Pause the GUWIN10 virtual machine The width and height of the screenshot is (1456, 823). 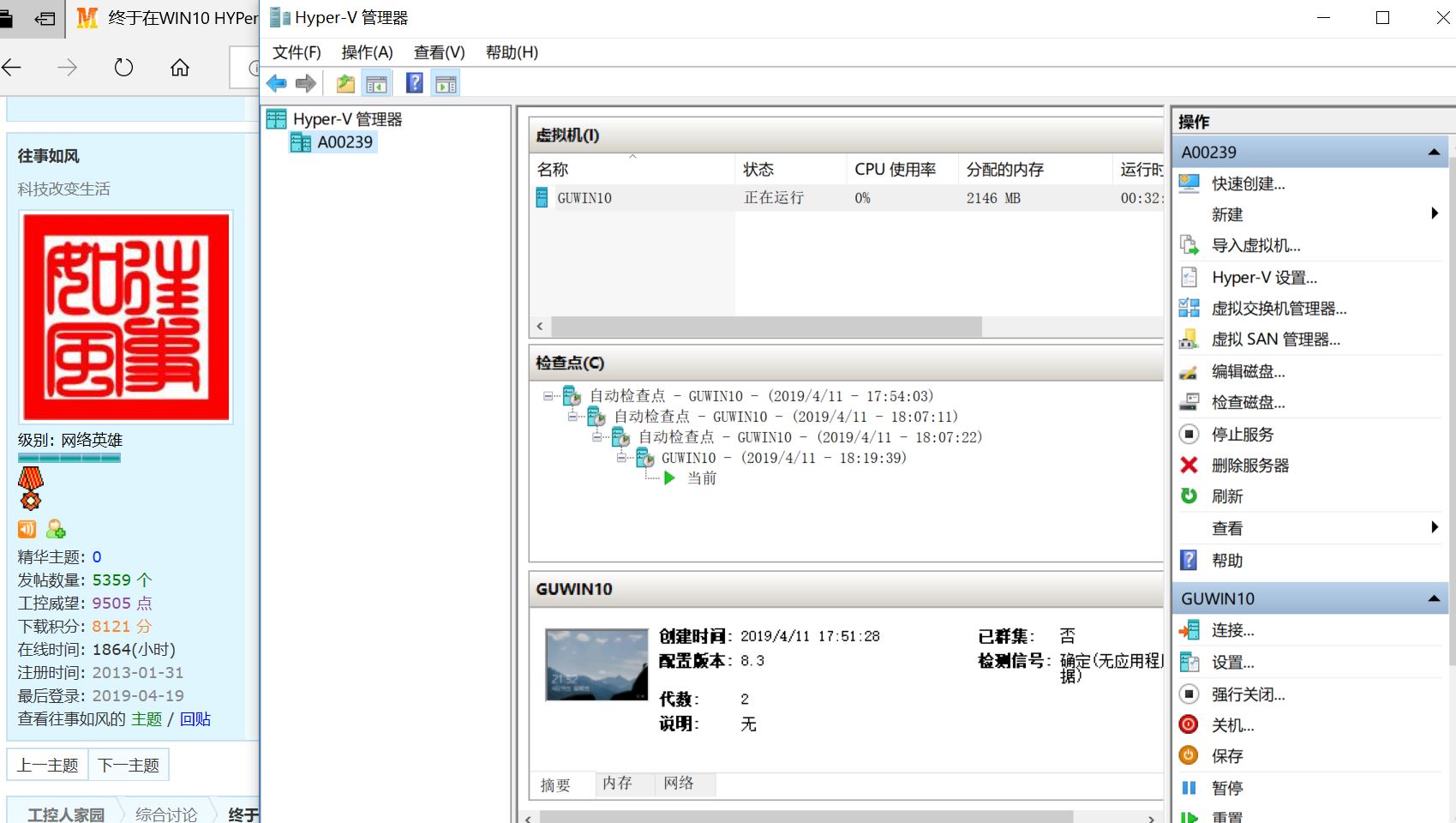[1226, 788]
